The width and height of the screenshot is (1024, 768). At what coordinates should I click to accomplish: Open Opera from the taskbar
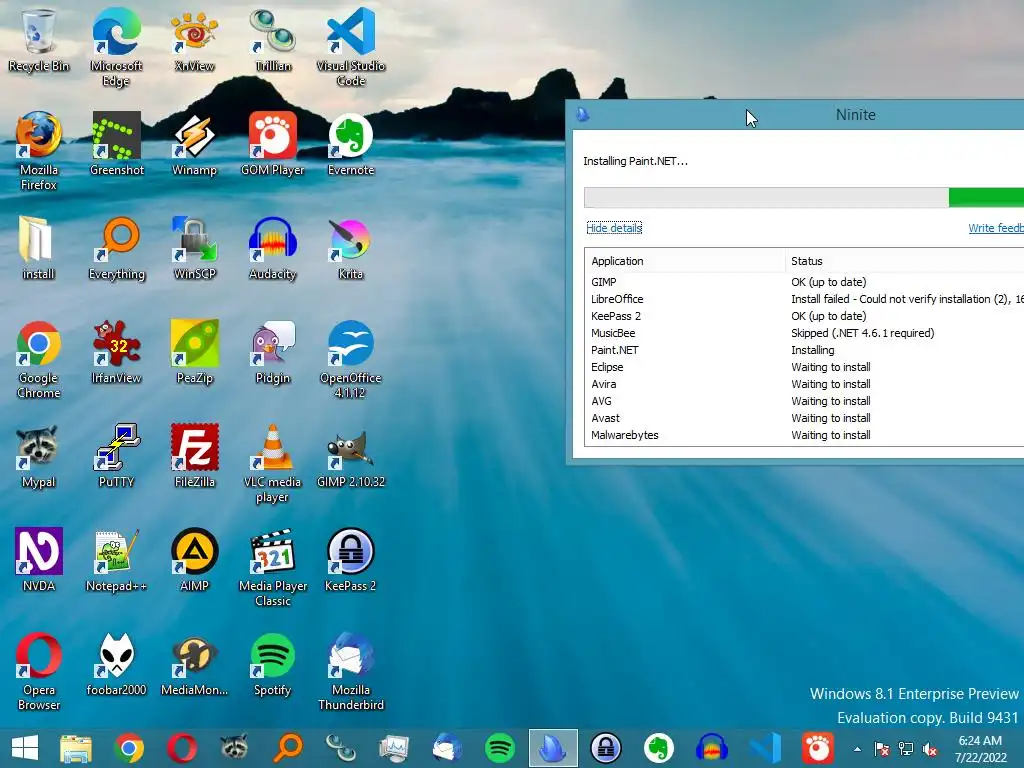click(x=182, y=748)
